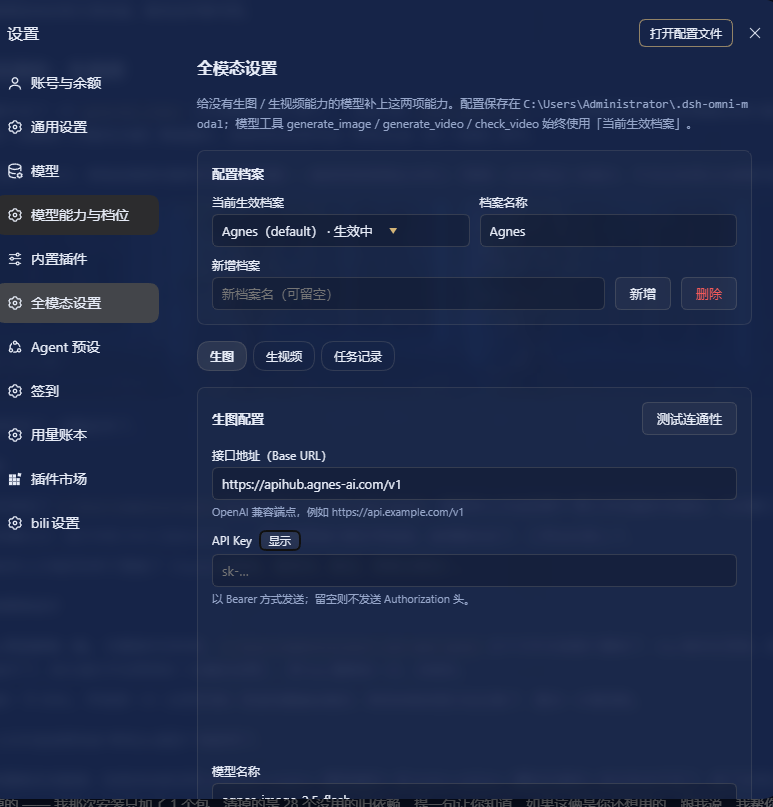The height and width of the screenshot is (807, 773).
Task: Open the 插件市场 page
Action: tap(79, 479)
